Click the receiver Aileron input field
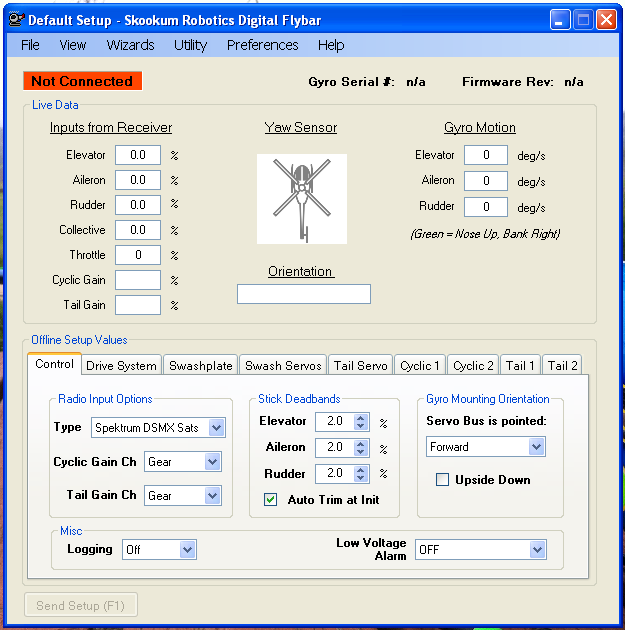The width and height of the screenshot is (625, 630). (x=138, y=180)
